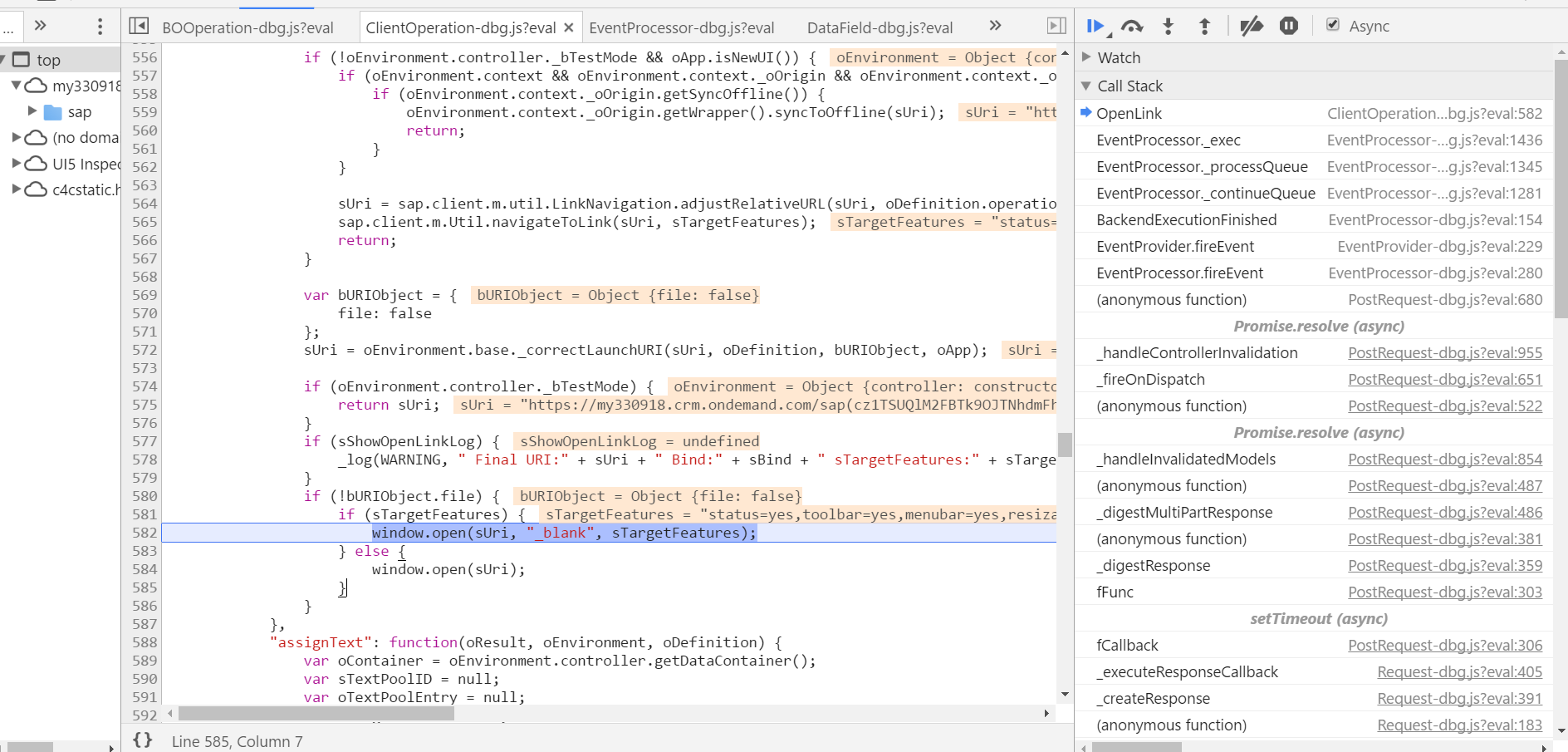The height and width of the screenshot is (752, 1568).
Task: Toggle pause on exceptions icon
Action: click(1288, 27)
